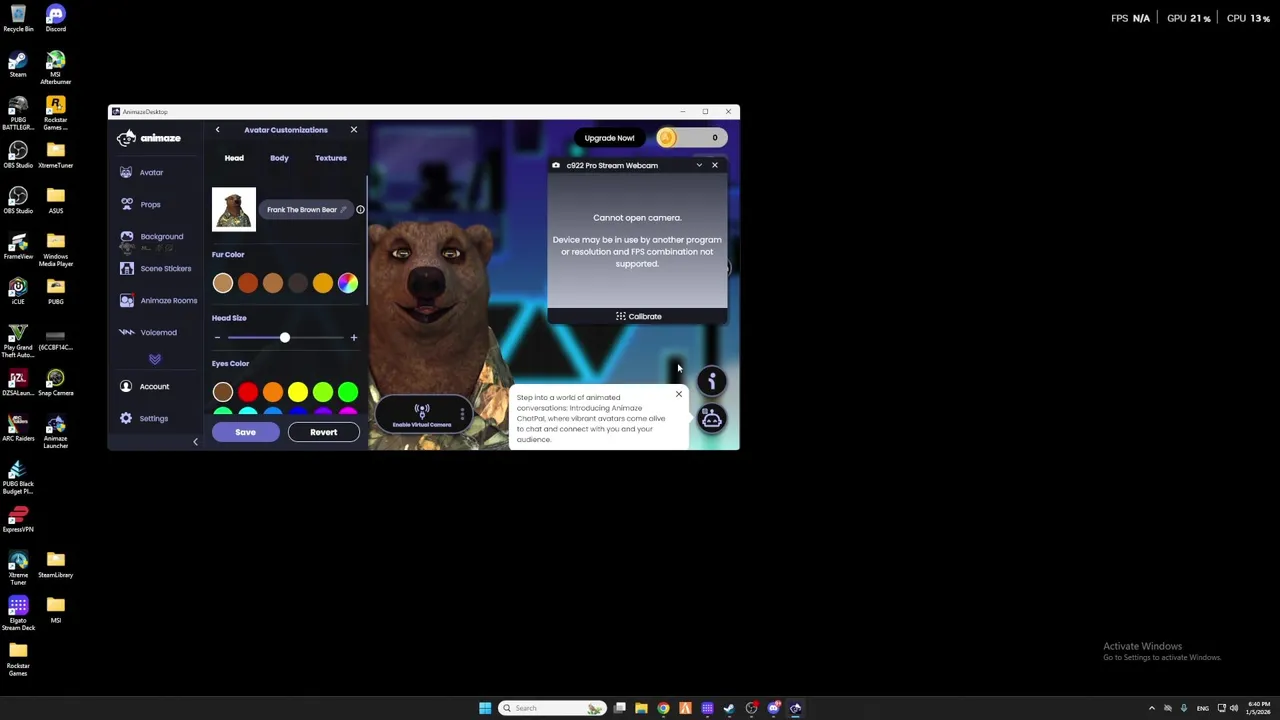Open MSI Afterburner desktop icon

[x=55, y=67]
